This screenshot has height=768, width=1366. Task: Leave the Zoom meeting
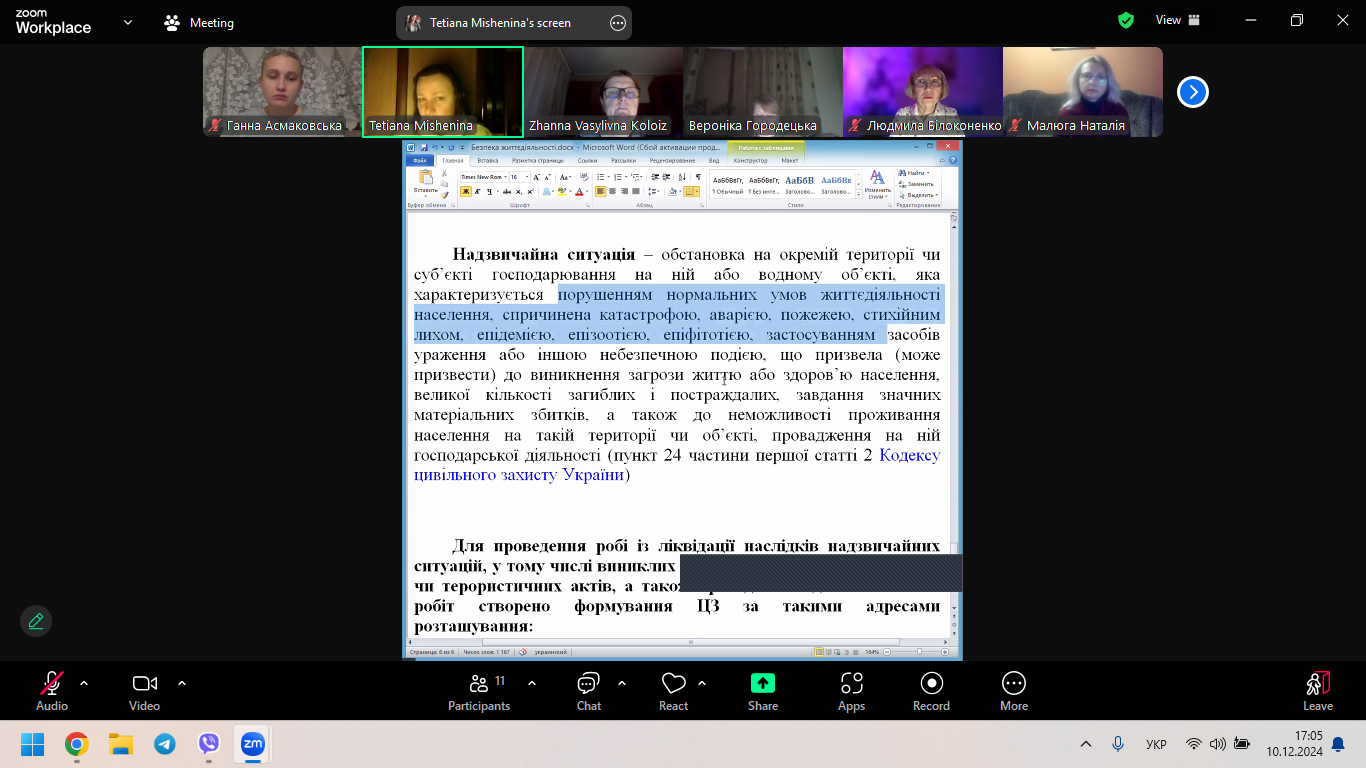click(1318, 690)
